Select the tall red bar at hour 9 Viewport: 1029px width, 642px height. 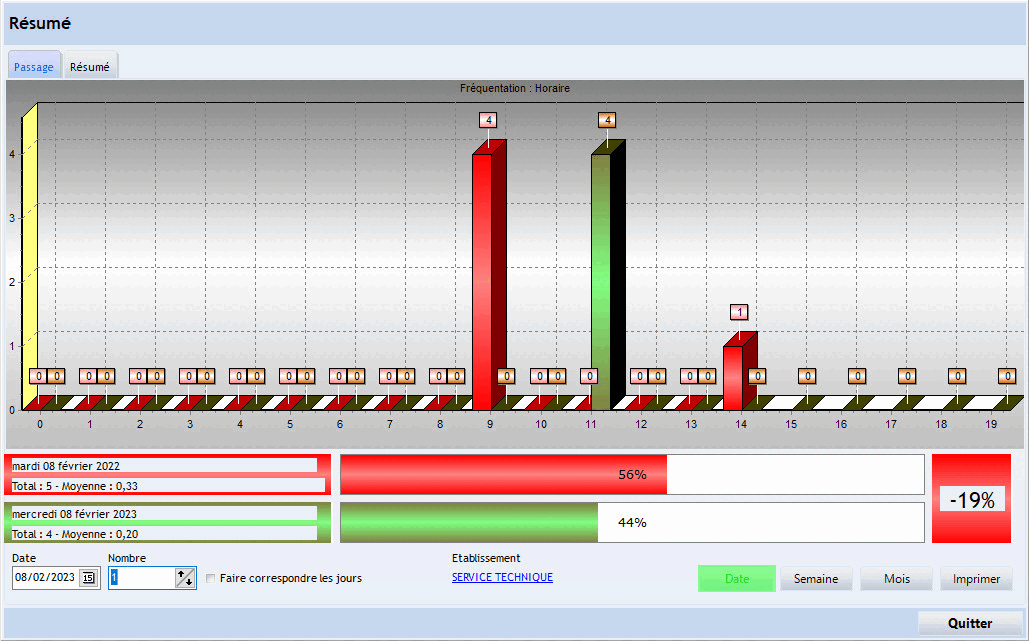coord(483,280)
